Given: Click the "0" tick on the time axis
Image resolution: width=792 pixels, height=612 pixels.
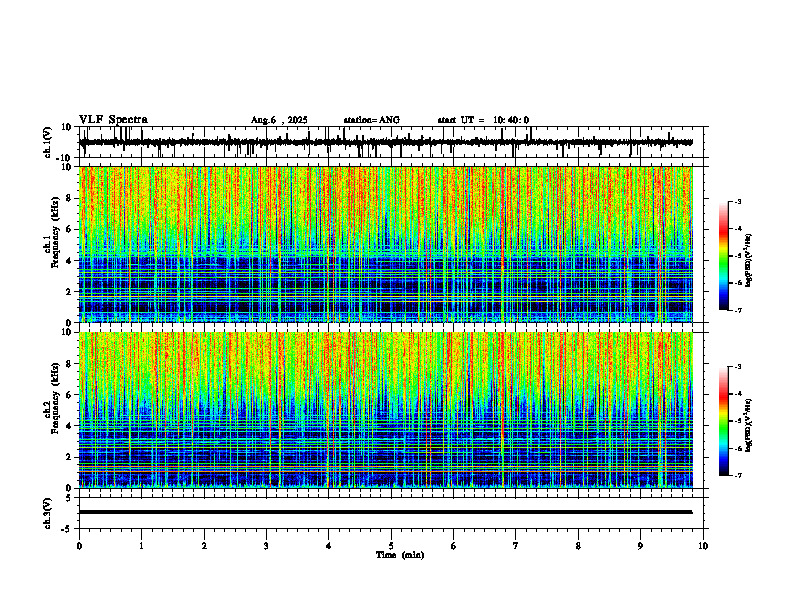Looking at the screenshot, I should click(79, 546).
